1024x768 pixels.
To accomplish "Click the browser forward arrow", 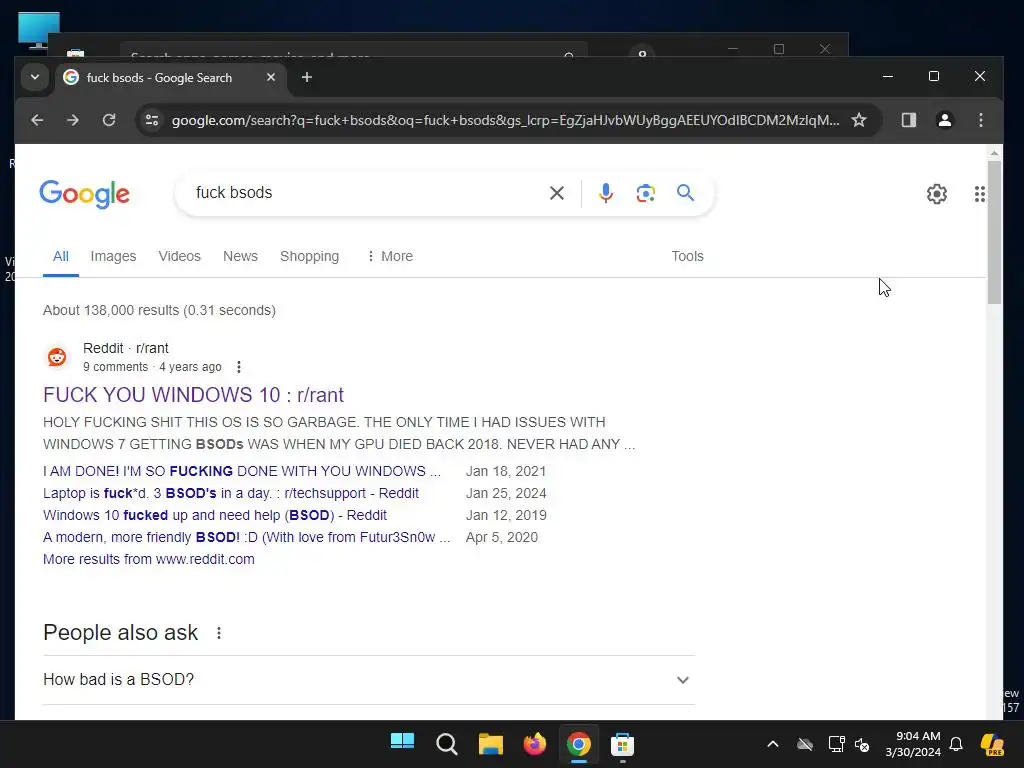I will 72,120.
